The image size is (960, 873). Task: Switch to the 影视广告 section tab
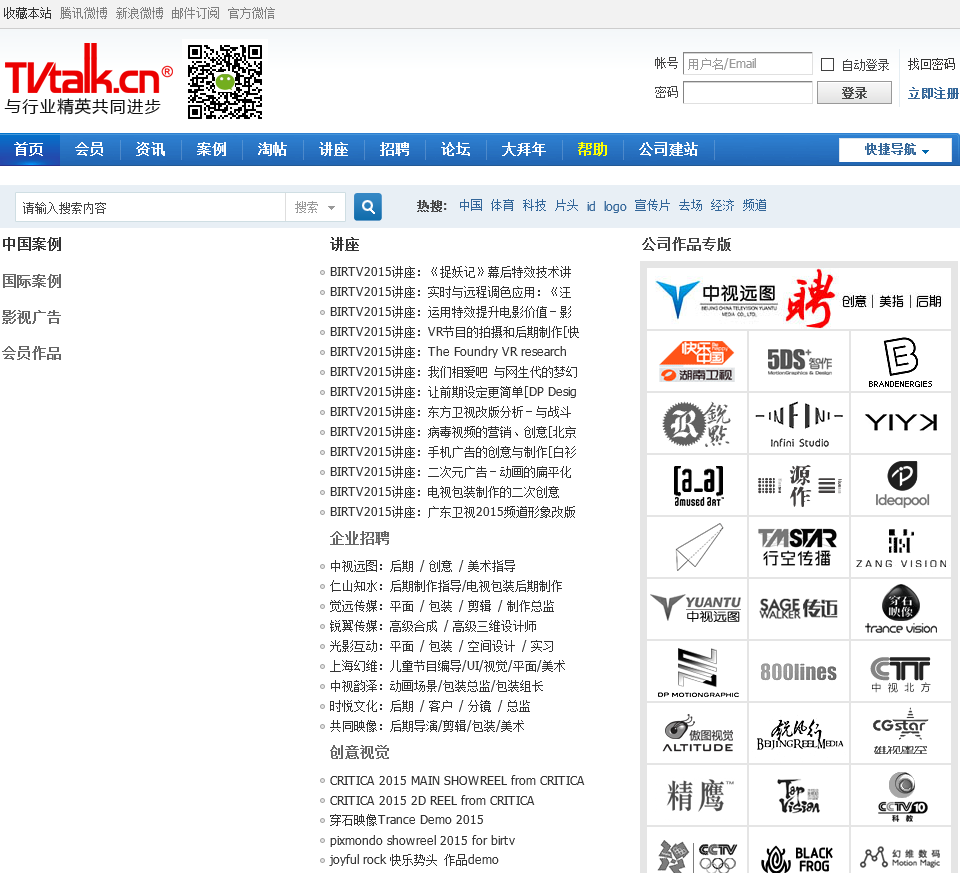pyautogui.click(x=31, y=317)
